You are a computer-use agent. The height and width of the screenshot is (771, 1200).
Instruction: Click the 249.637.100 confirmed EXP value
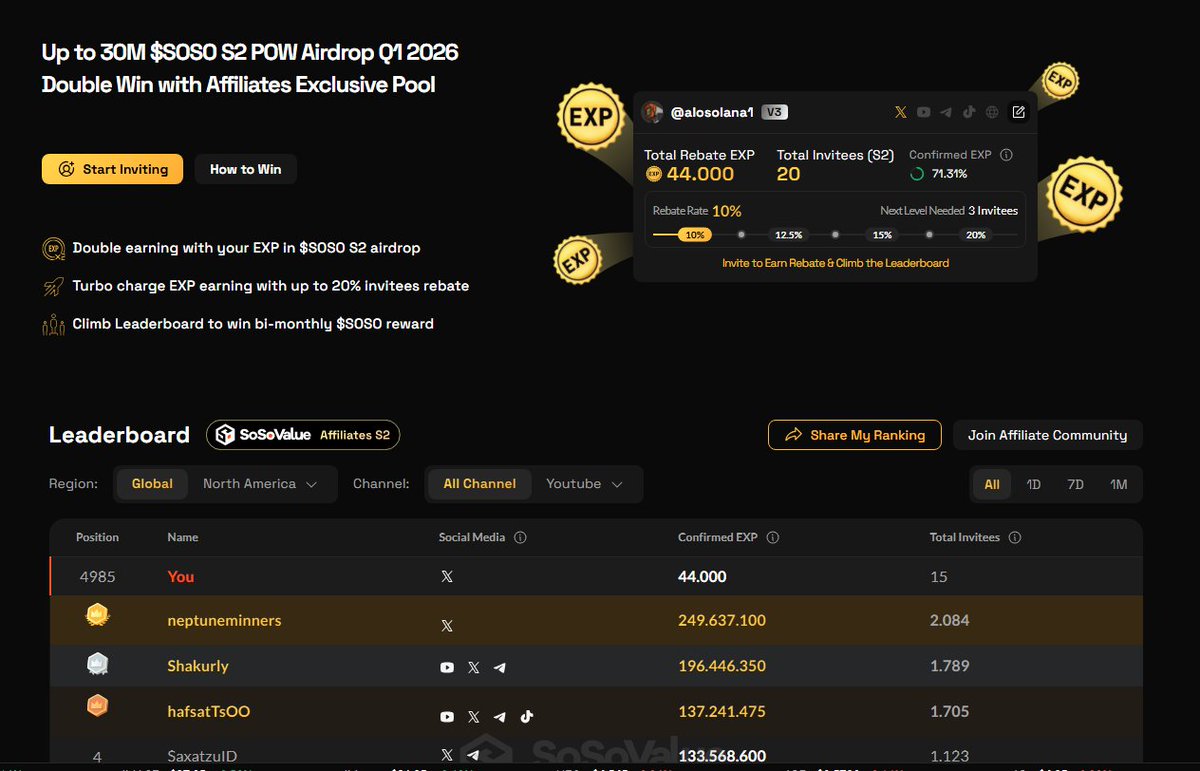[x=722, y=621]
